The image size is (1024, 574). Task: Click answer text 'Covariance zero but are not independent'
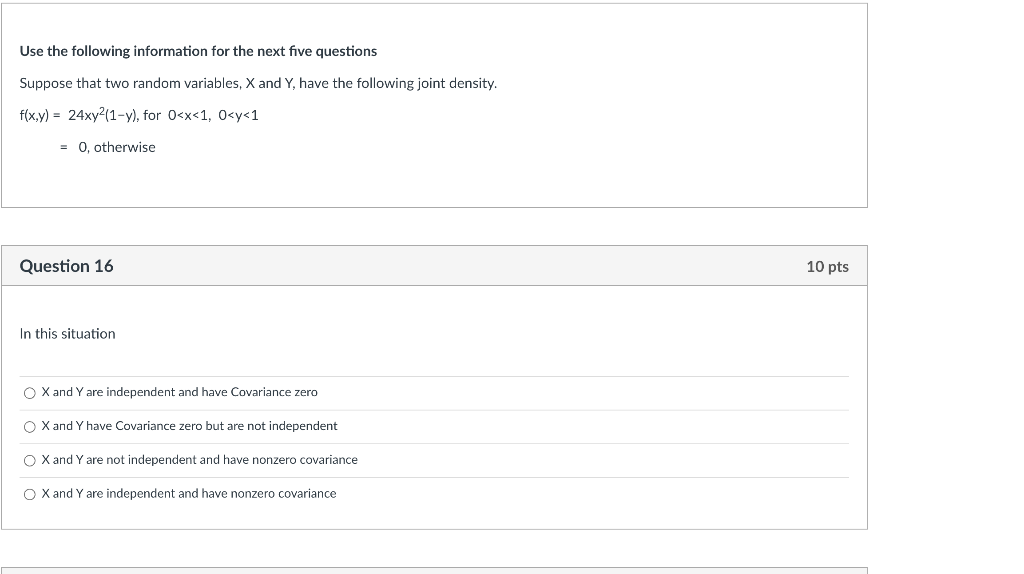click(226, 426)
